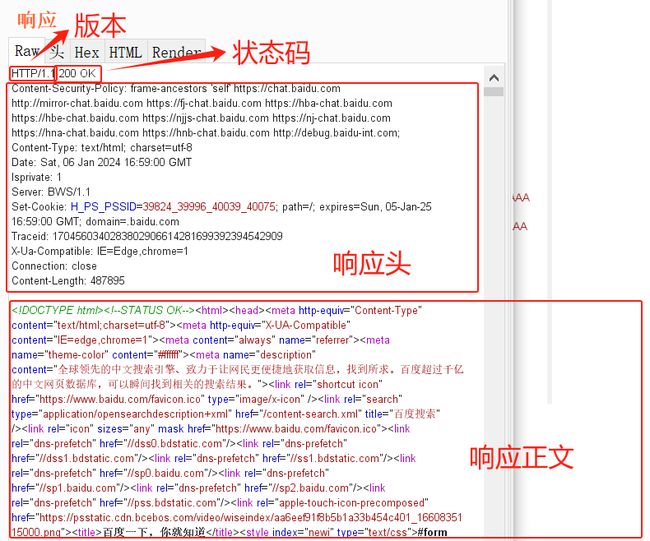The height and width of the screenshot is (541, 650).
Task: Click the apple-touch-icon-precomposed rel text
Action: click(352, 503)
